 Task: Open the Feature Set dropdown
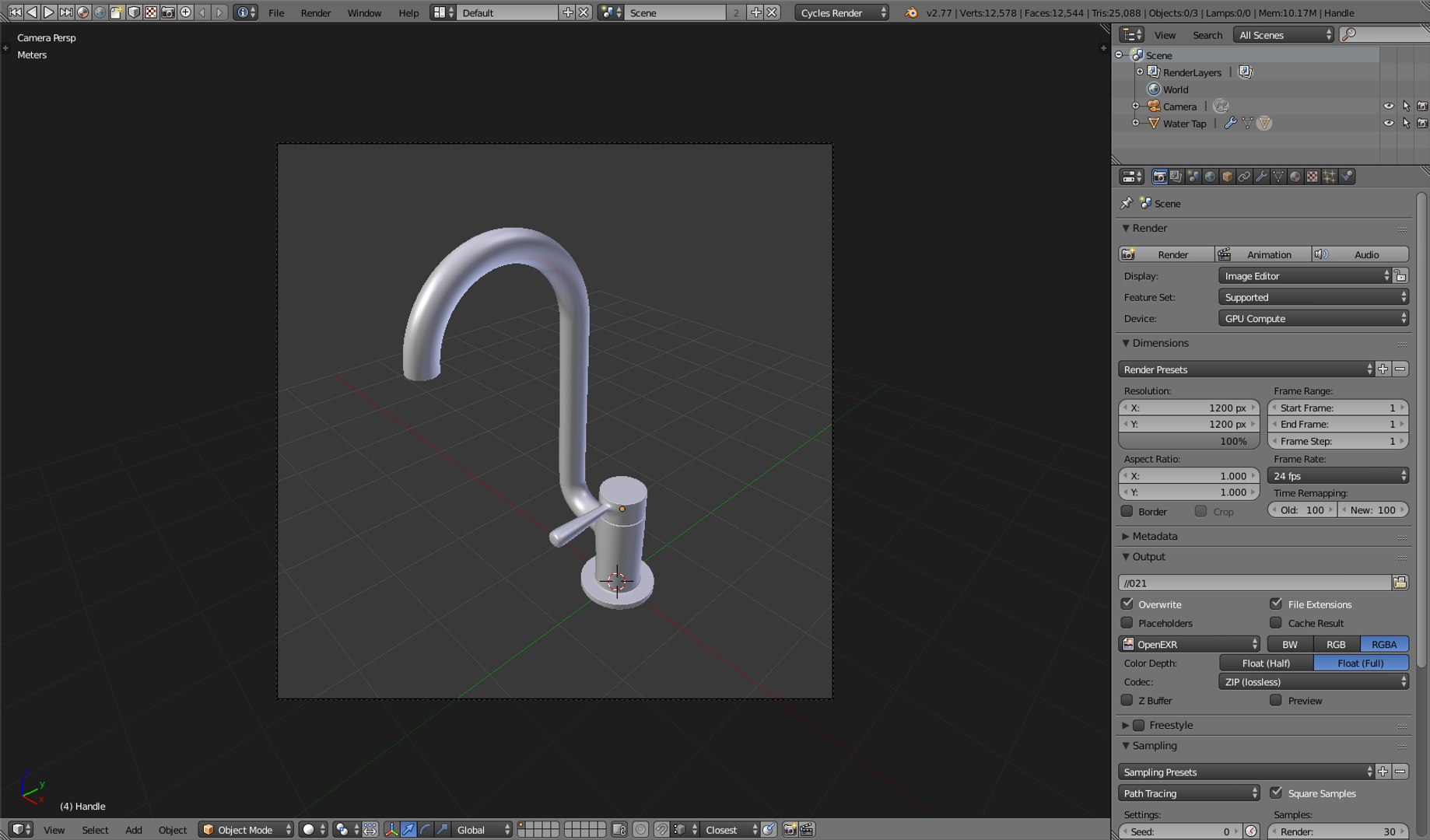pos(1313,297)
